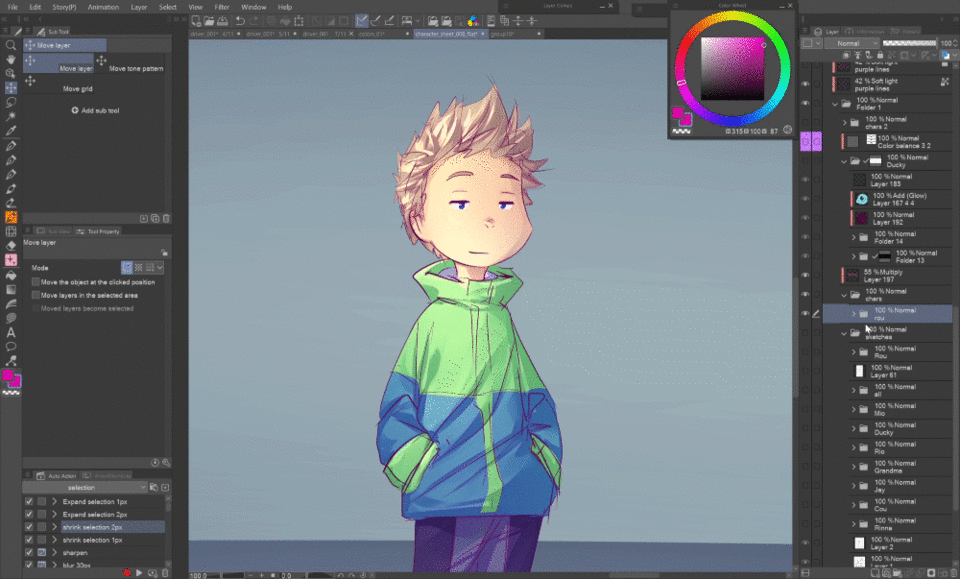Toggle visibility of Multiply Layer 197
The width and height of the screenshot is (960, 579).
click(805, 275)
